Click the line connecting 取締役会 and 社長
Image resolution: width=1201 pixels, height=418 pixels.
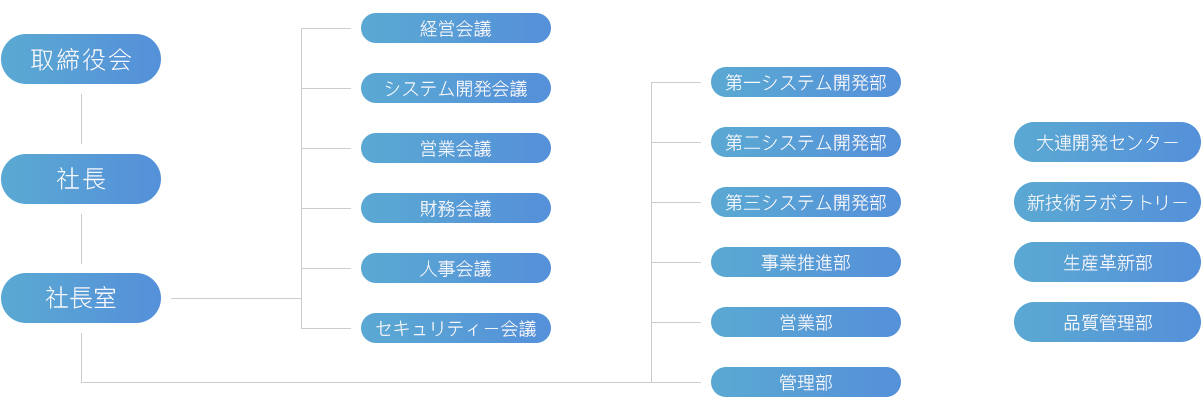point(81,119)
